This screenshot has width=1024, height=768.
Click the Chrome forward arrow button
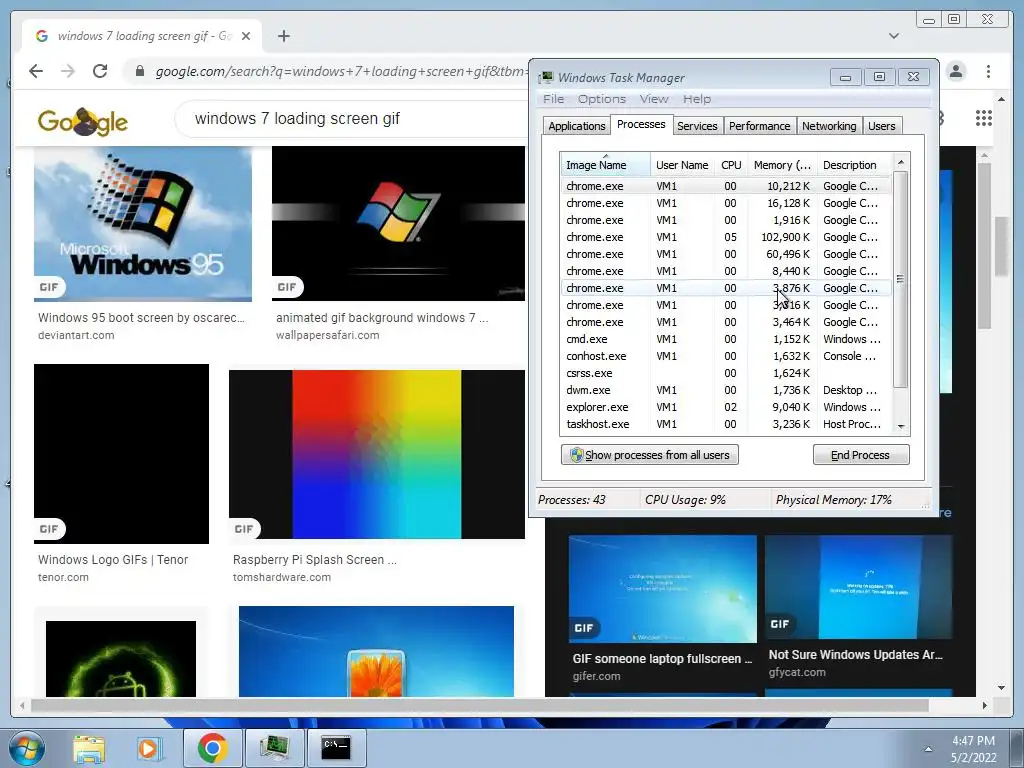[x=68, y=71]
